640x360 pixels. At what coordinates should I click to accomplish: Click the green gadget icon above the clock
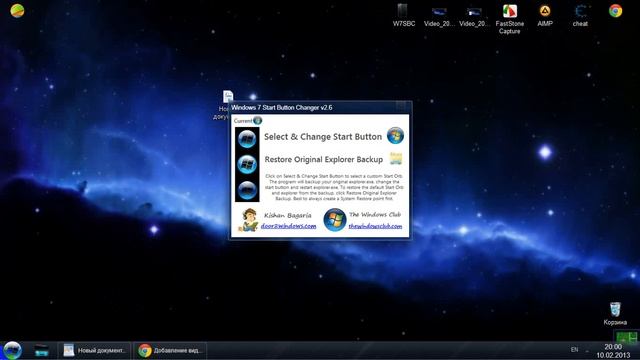[626, 338]
